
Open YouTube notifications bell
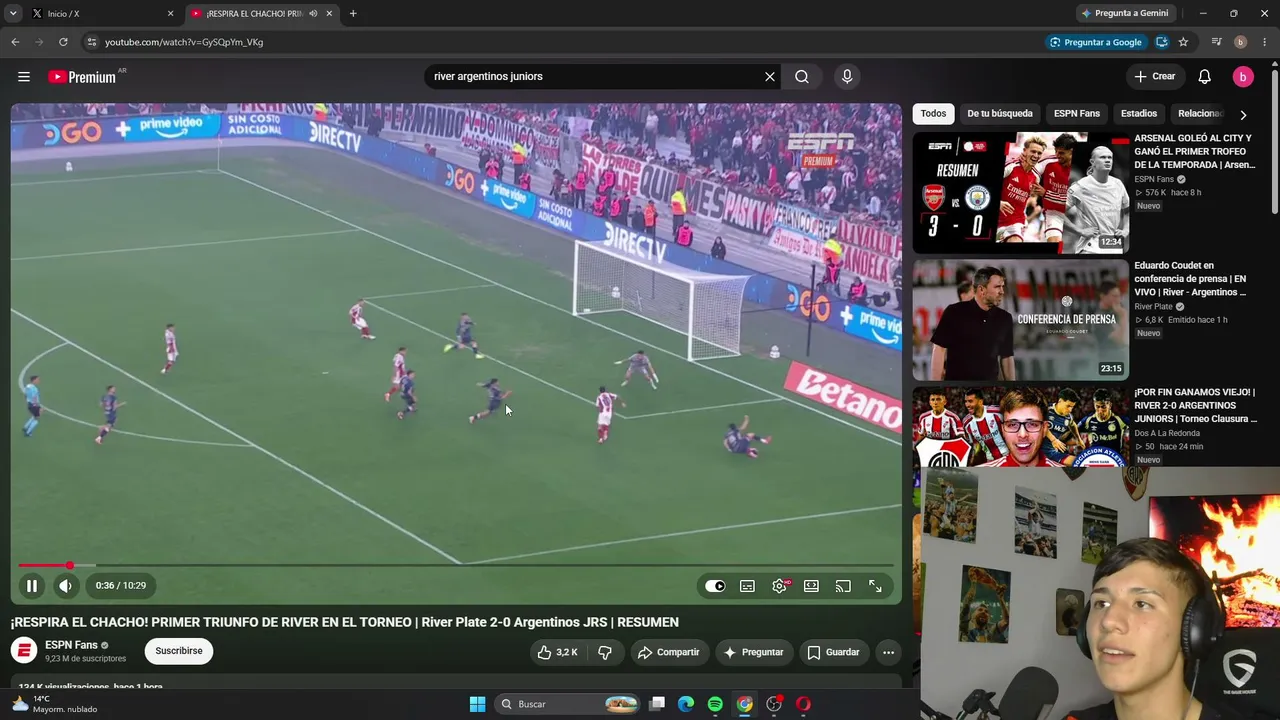(x=1205, y=77)
